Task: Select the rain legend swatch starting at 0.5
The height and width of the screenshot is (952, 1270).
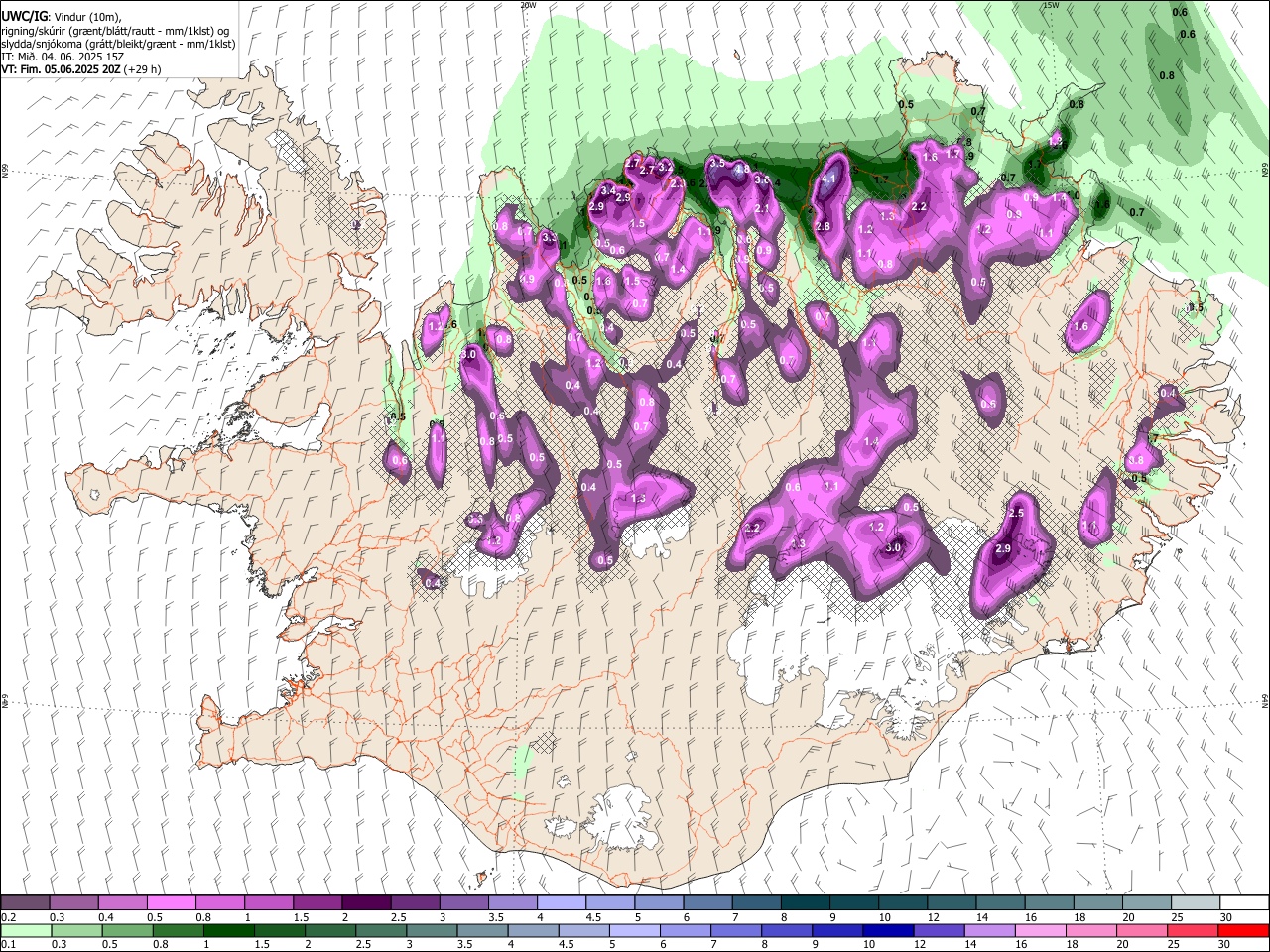Action: (126, 930)
